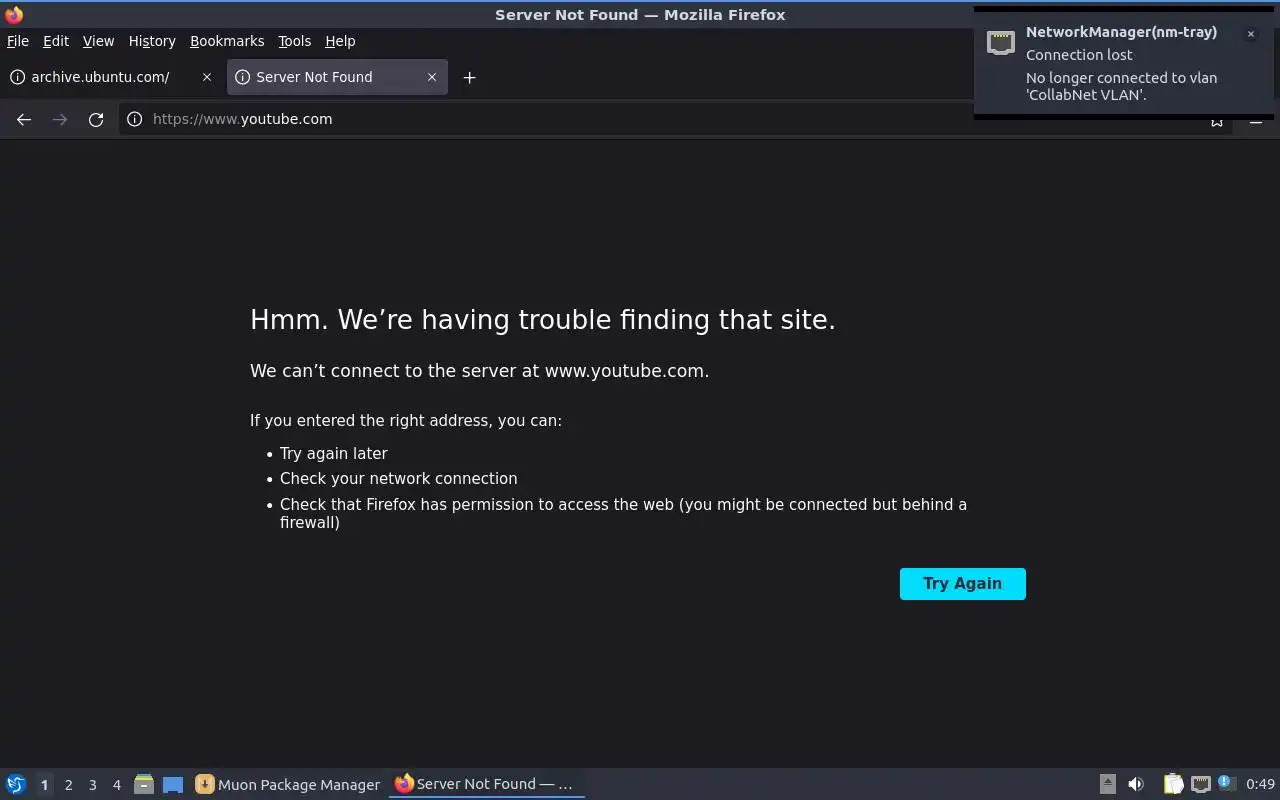
Task: Switch to virtual desktop 3
Action: 93,785
